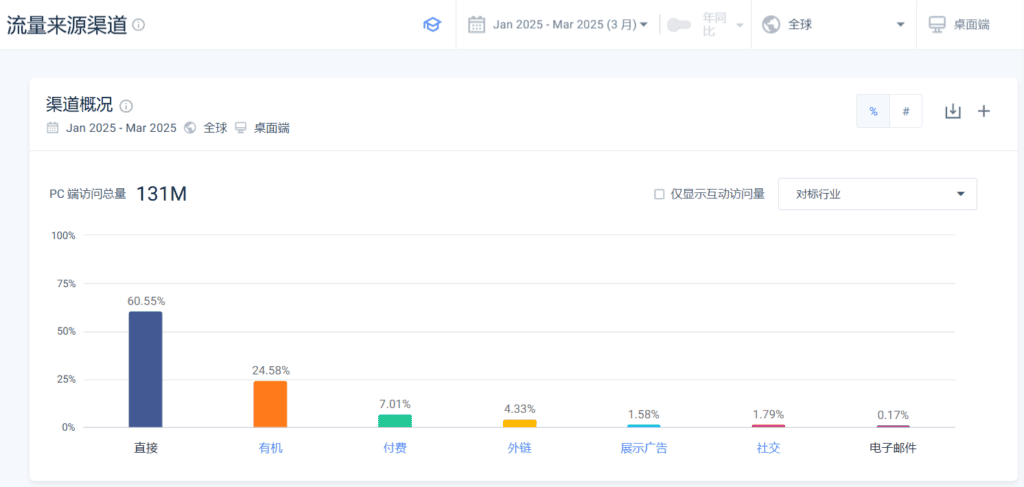The height and width of the screenshot is (487, 1024).
Task: Switch chart to absolute number view
Action: point(905,111)
